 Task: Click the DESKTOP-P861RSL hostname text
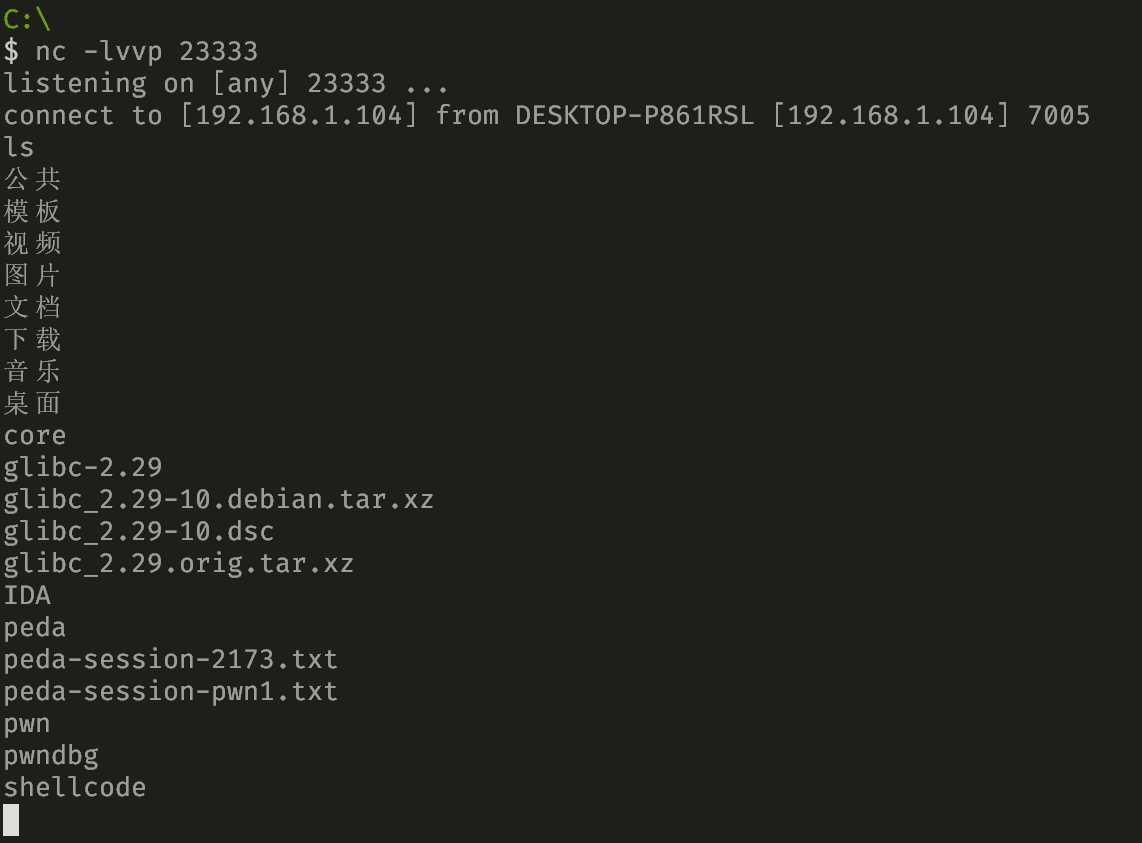pyautogui.click(x=634, y=115)
